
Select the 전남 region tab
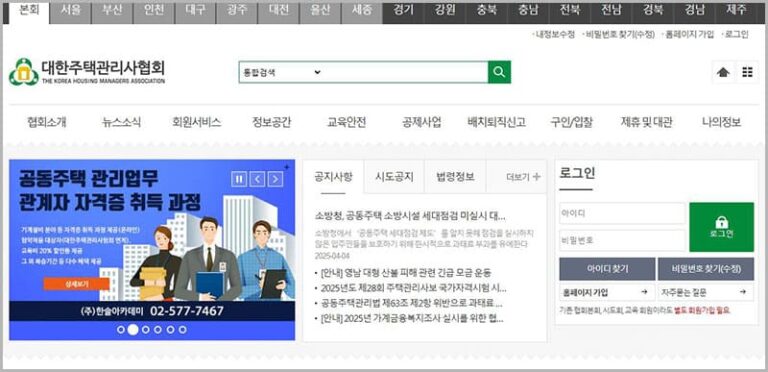(611, 12)
